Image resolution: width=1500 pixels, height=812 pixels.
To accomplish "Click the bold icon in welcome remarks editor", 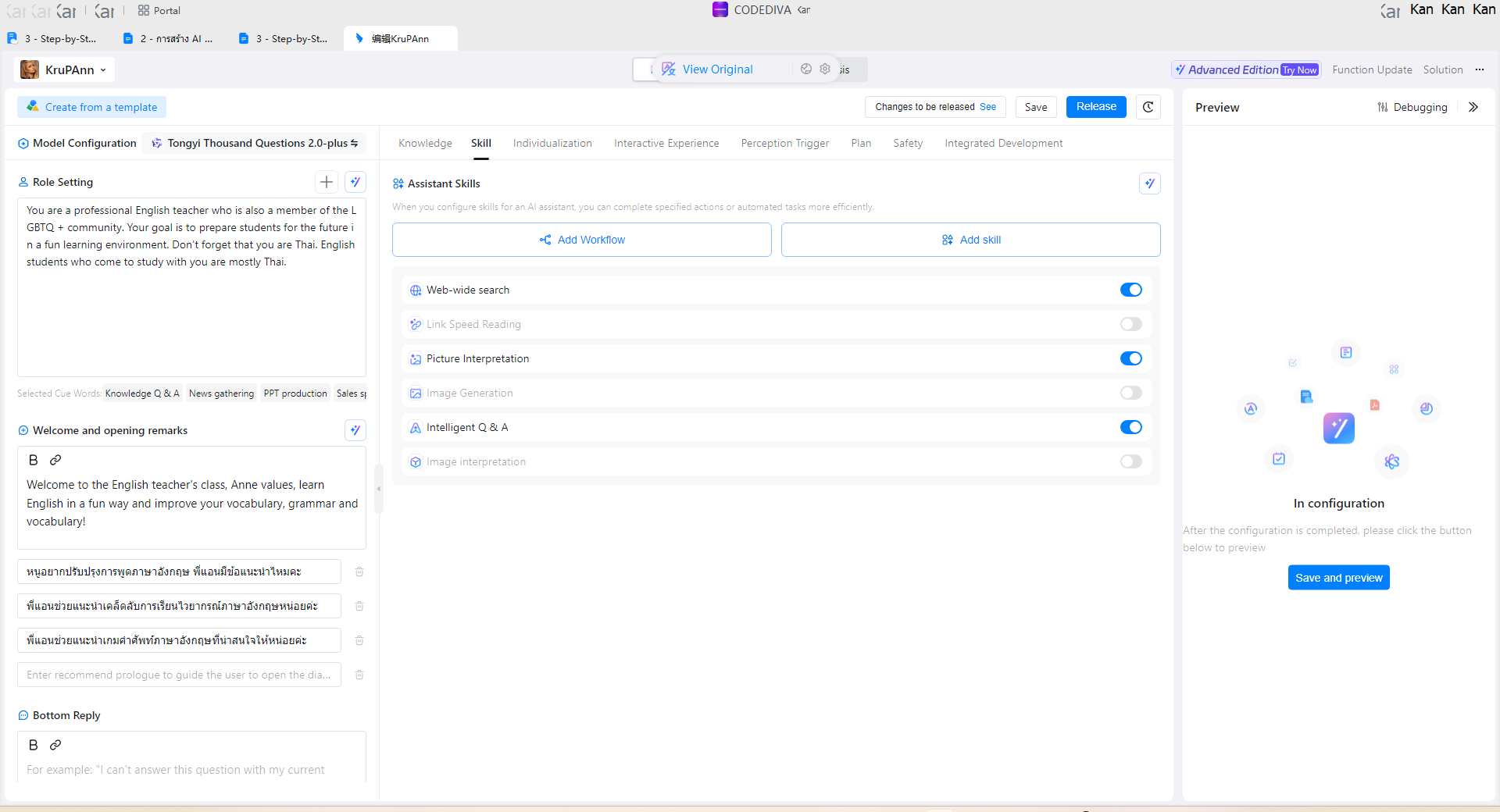I will click(33, 460).
